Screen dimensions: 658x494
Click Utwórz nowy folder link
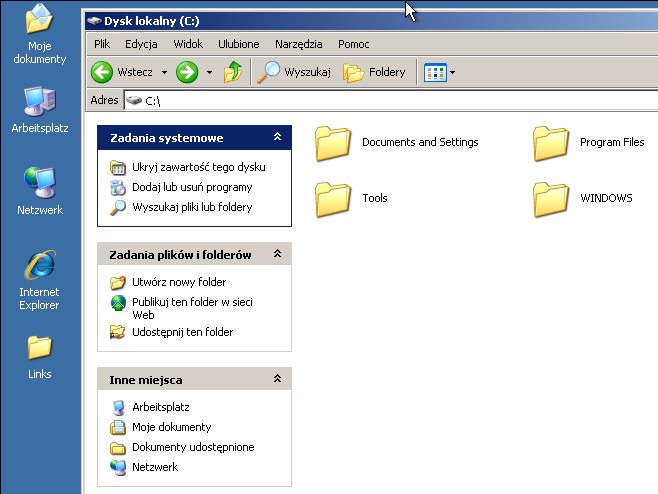point(179,282)
